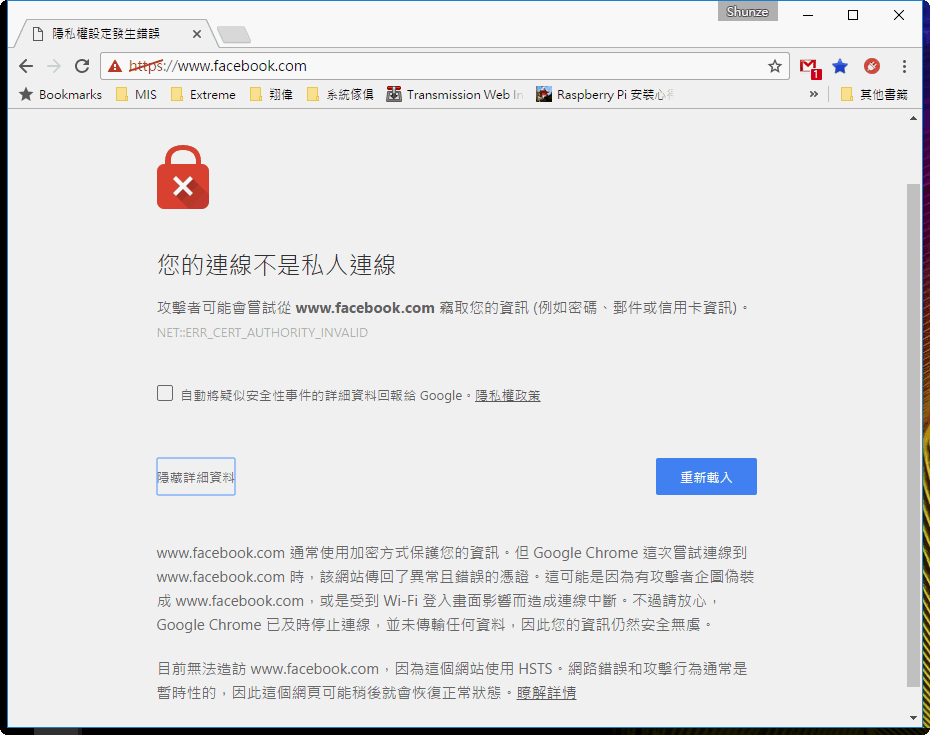Open a new tab
Viewport: 930px width, 735px height.
click(x=234, y=35)
